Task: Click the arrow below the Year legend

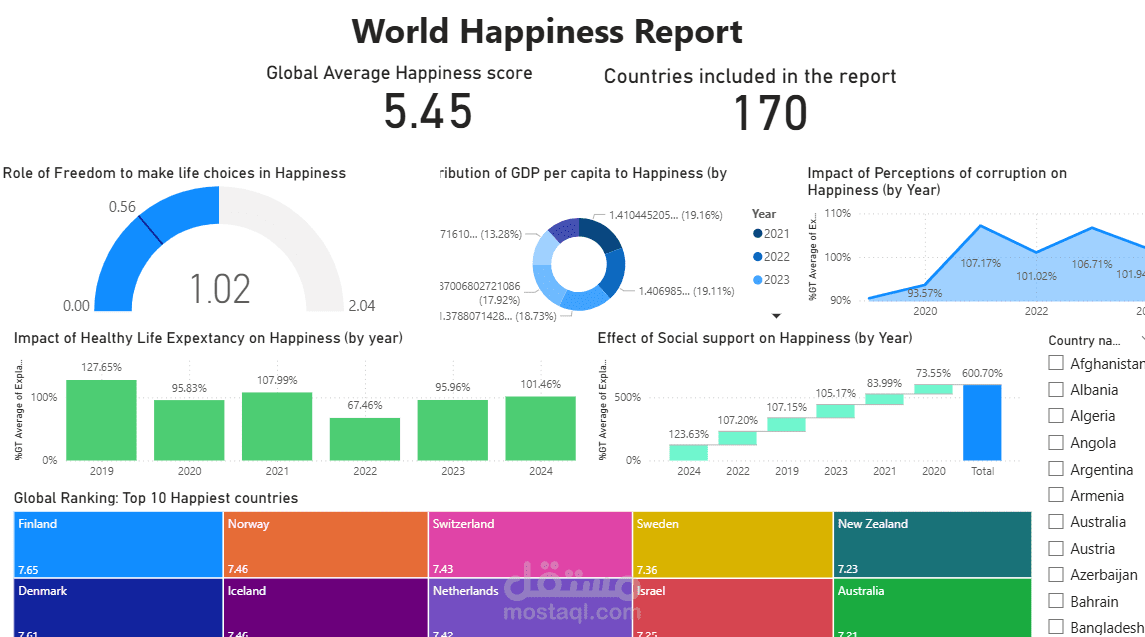Action: tap(775, 314)
